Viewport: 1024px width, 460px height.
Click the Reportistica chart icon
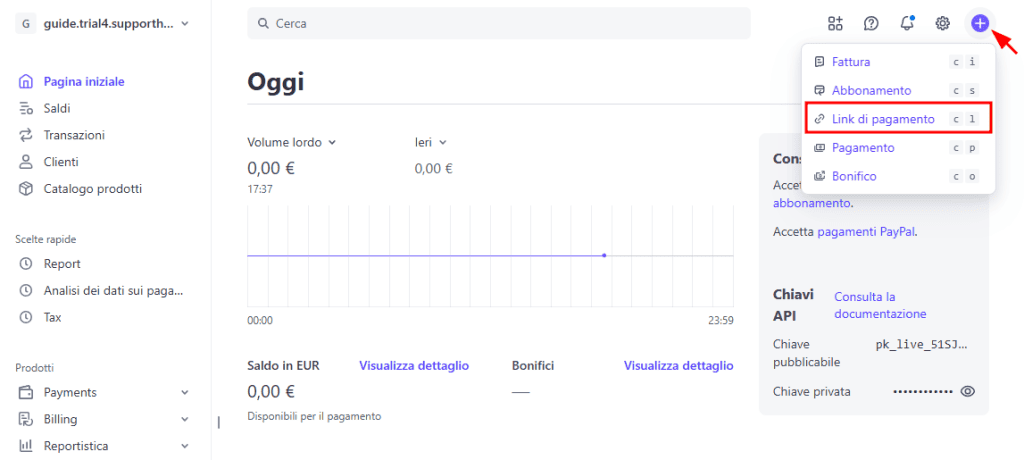(x=25, y=446)
